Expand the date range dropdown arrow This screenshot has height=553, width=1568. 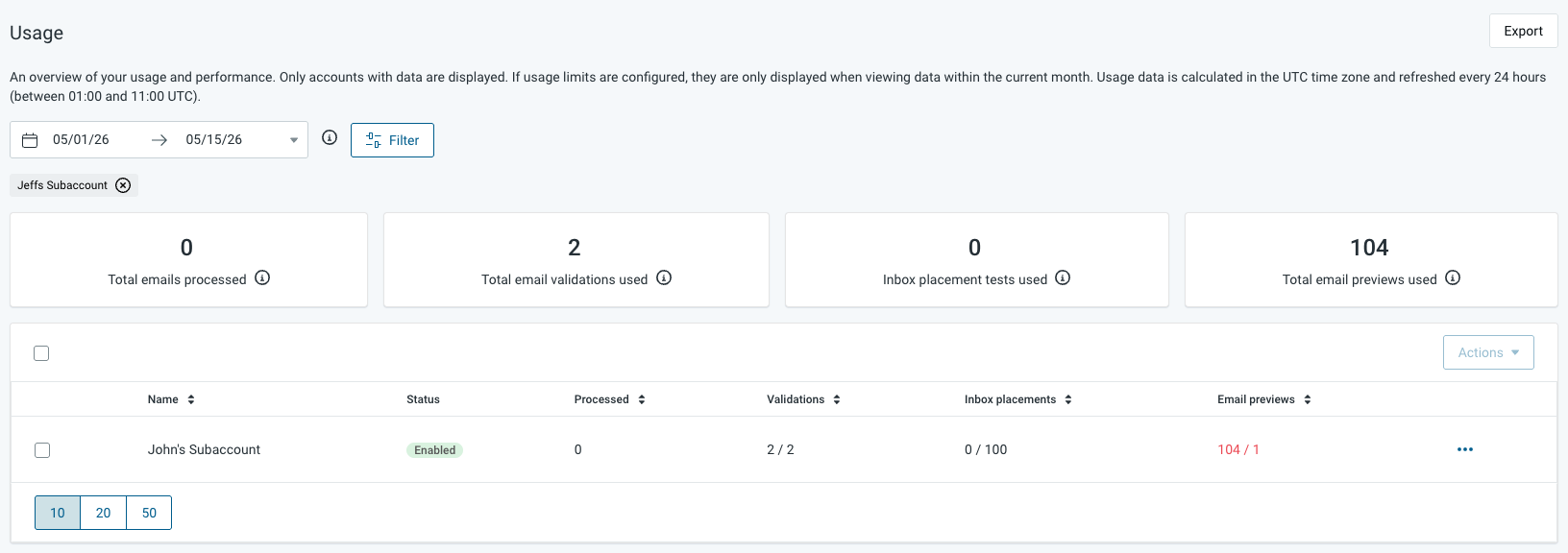coord(294,140)
